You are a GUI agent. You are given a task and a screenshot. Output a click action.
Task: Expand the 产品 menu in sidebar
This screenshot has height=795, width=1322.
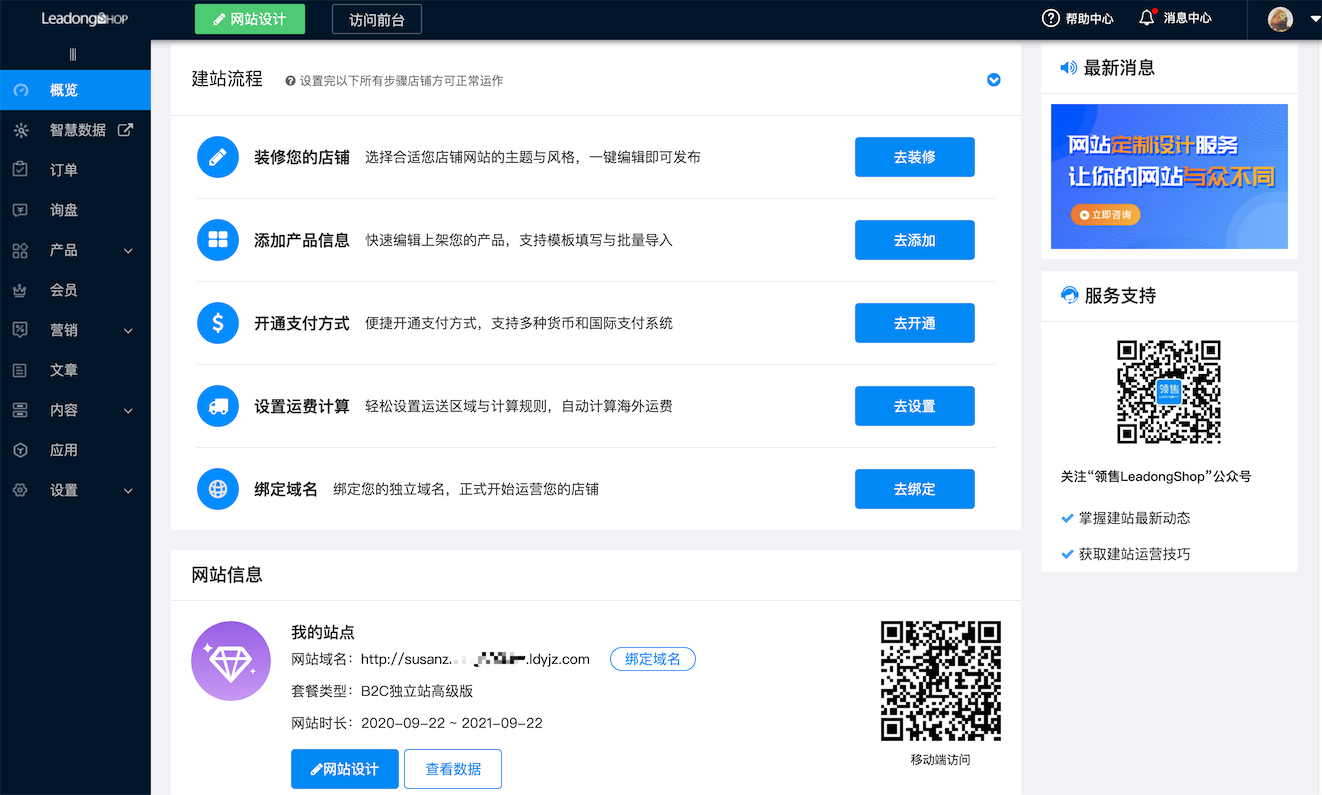pyautogui.click(x=127, y=250)
